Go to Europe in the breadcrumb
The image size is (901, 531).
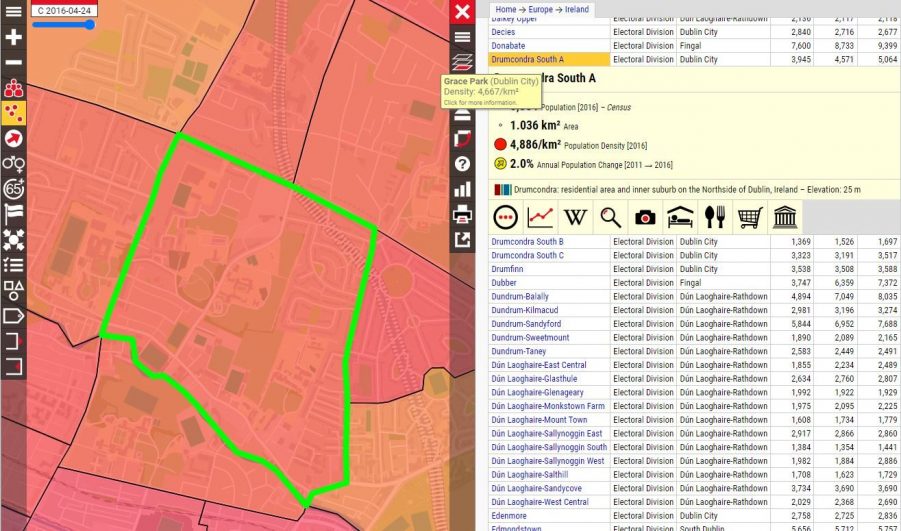[x=540, y=9]
